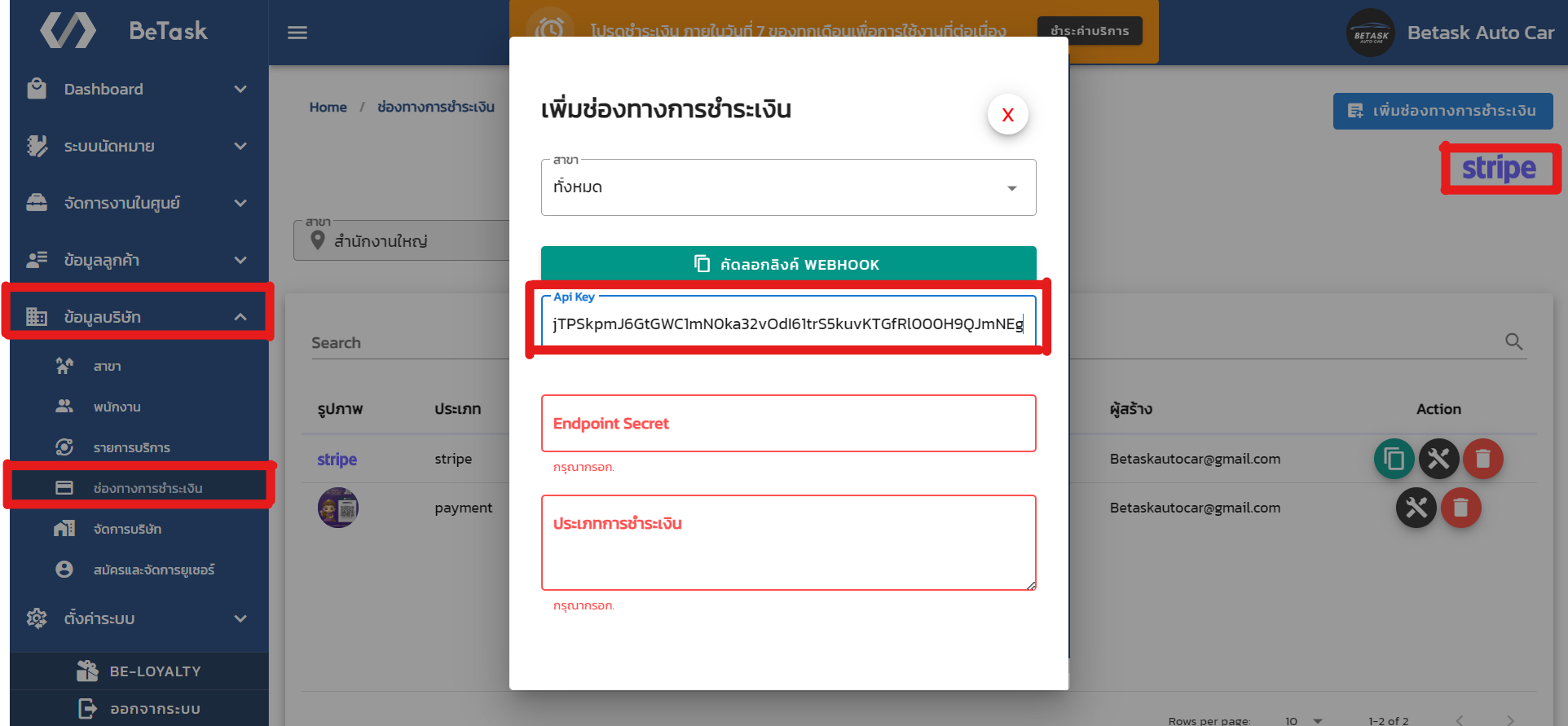Click the green copy icon in stripe row
The height and width of the screenshot is (726, 1568).
pos(1394,459)
